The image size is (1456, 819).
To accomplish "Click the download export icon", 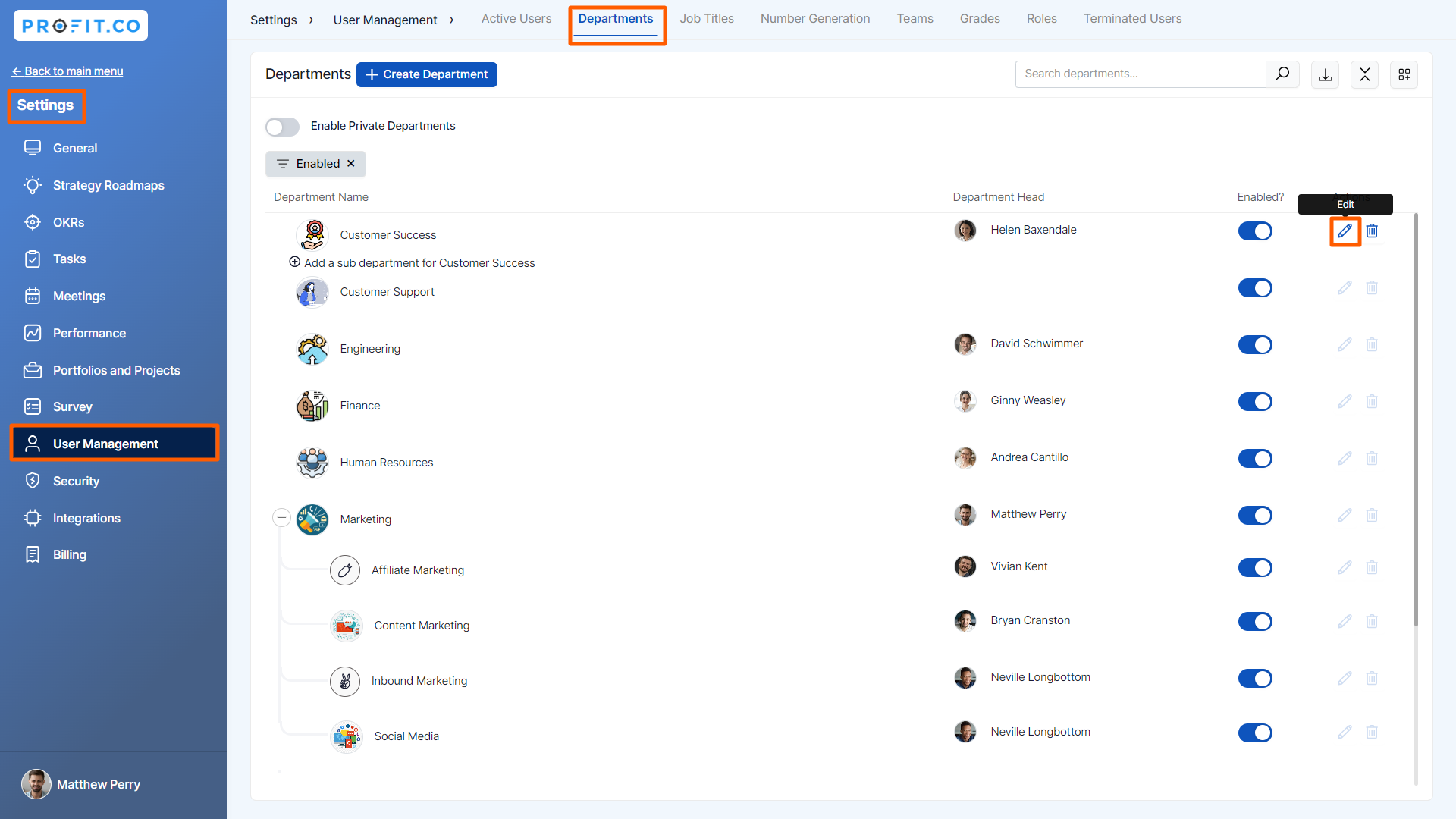I will tap(1325, 74).
